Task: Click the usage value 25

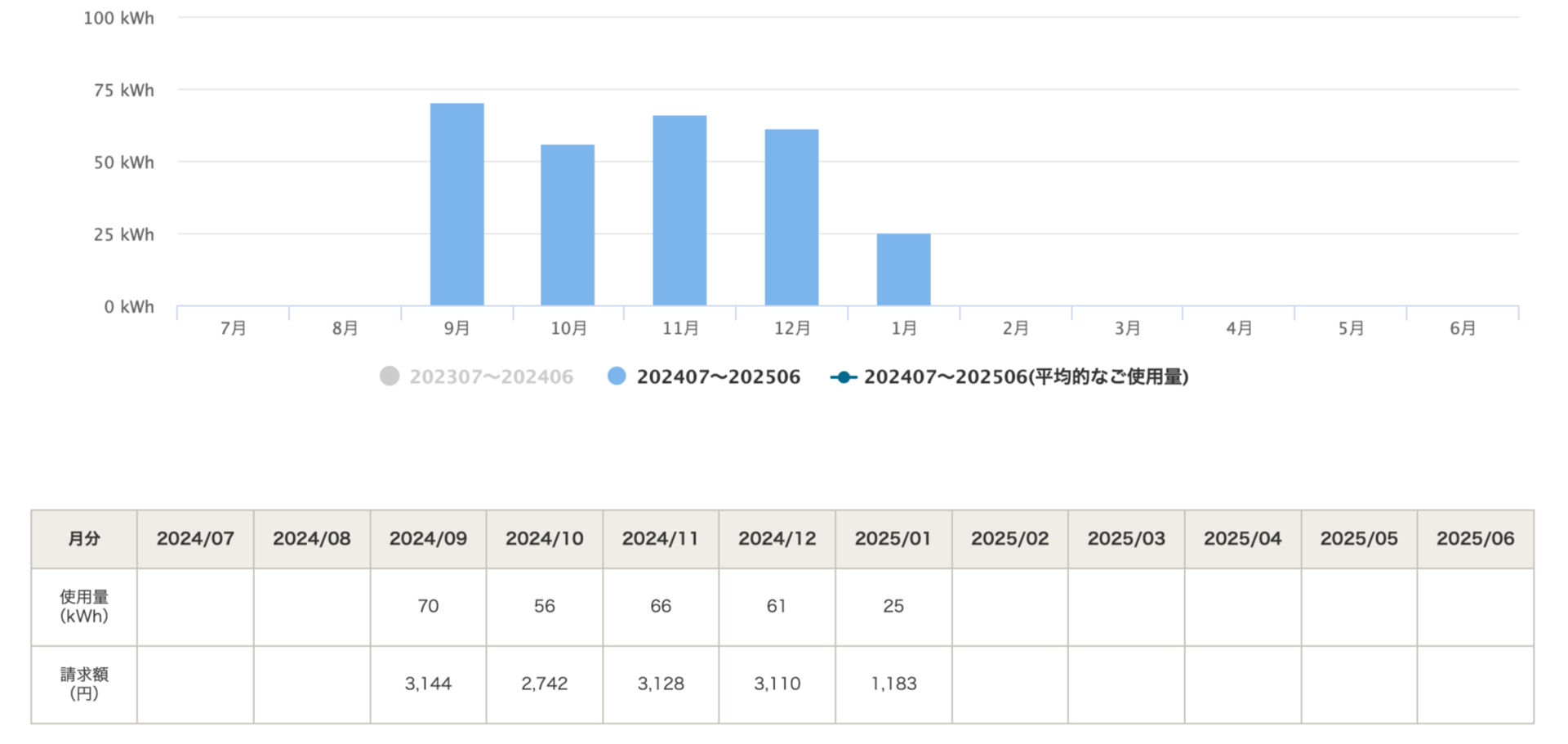Action: coord(893,606)
